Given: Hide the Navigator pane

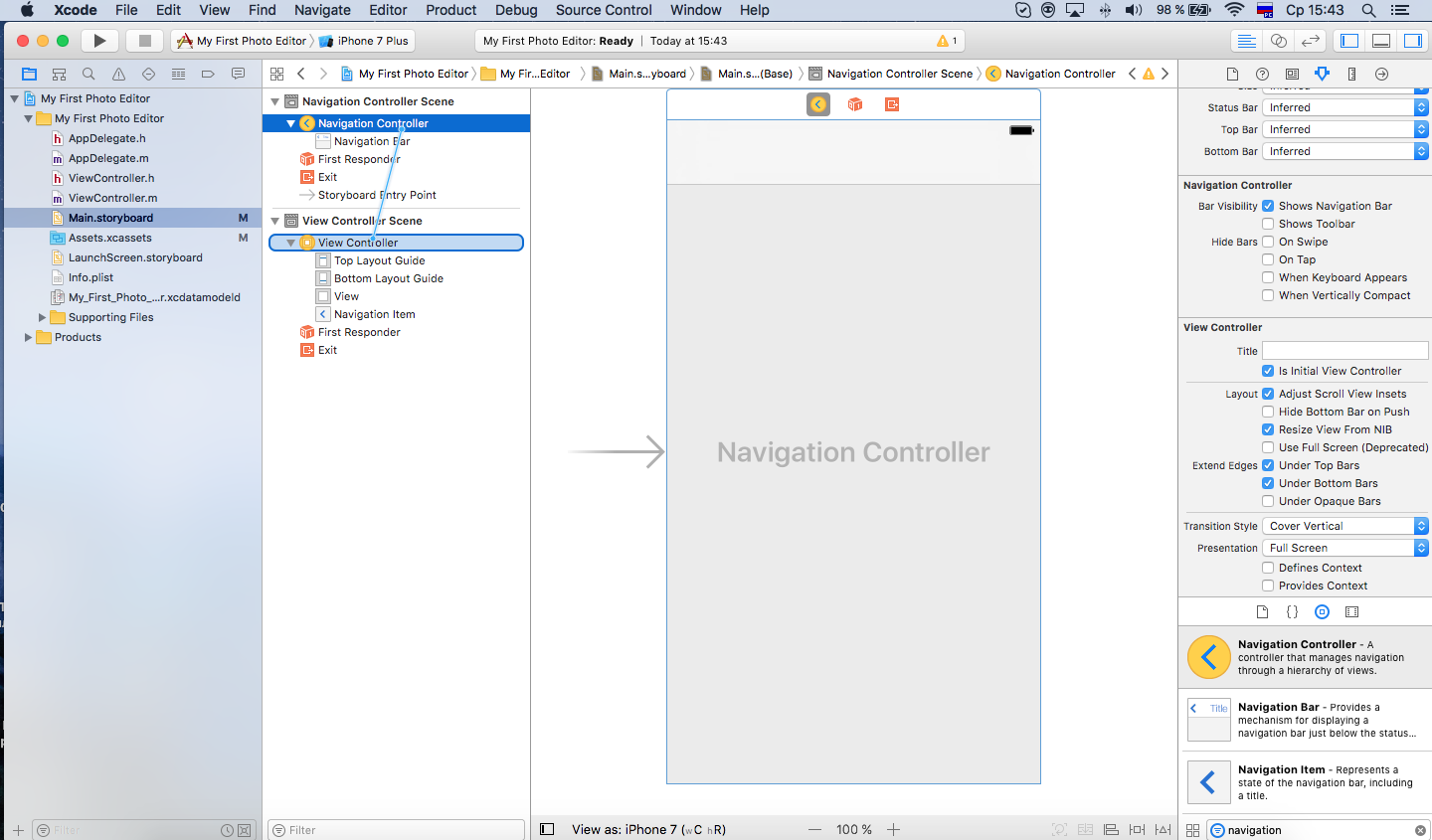Looking at the screenshot, I should (1349, 41).
